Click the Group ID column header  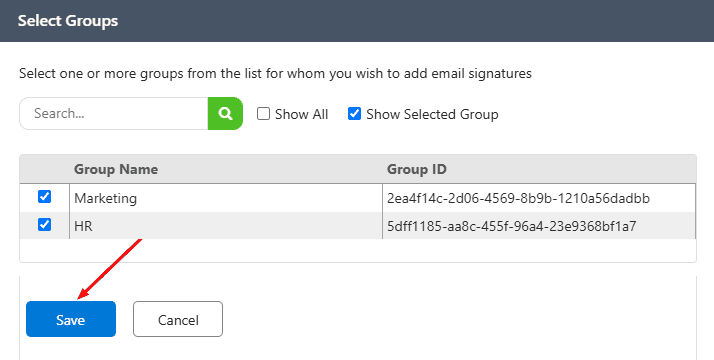point(417,169)
